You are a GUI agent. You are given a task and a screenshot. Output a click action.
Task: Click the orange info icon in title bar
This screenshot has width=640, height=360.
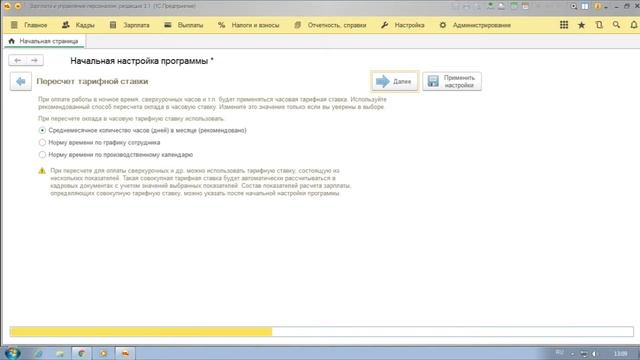(x=598, y=6)
